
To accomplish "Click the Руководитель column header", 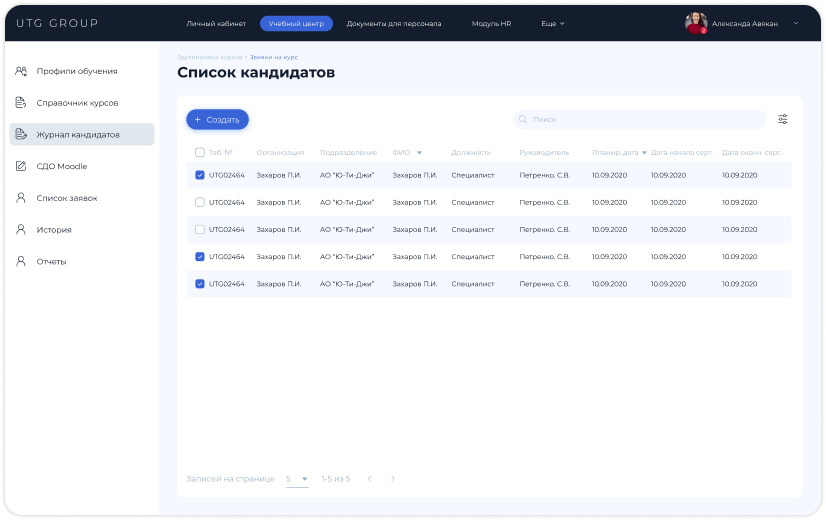I will click(x=544, y=153).
